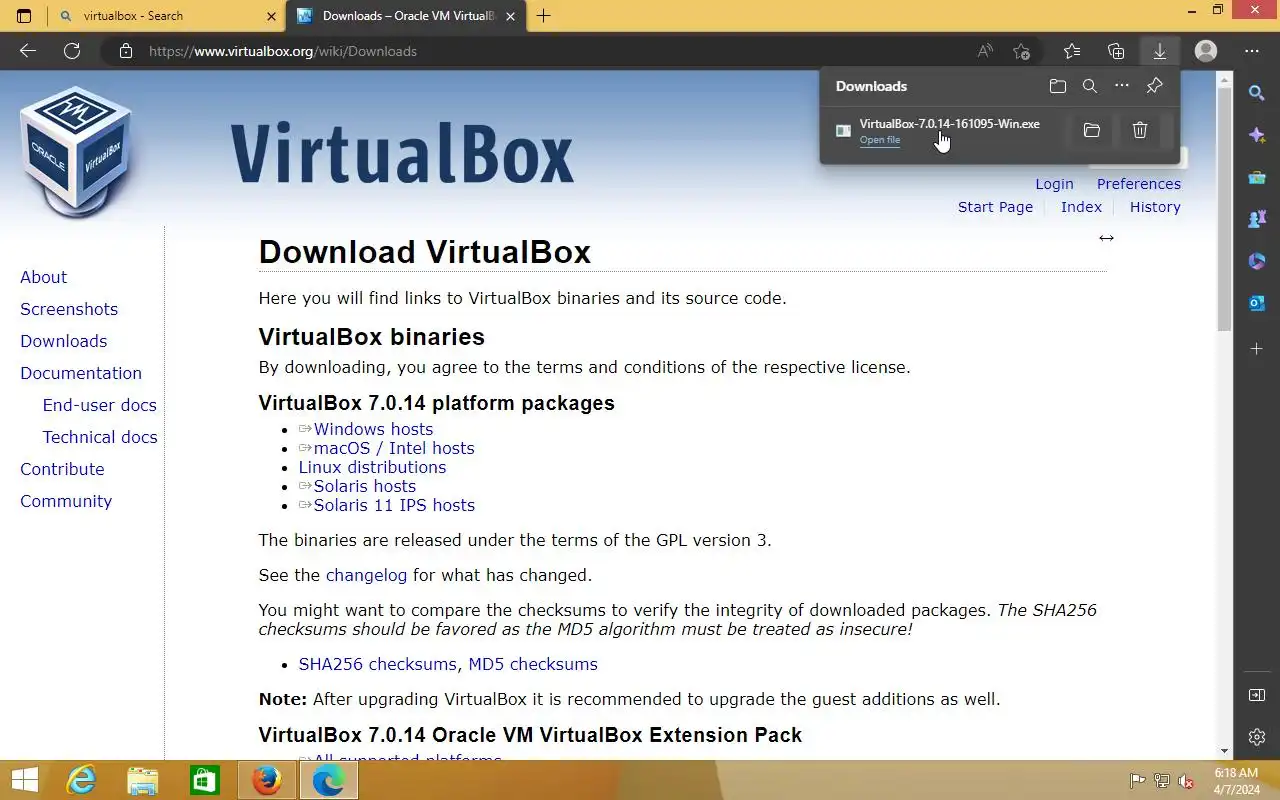The image size is (1280, 800).
Task: Open Screenshots in the left navigation
Action: click(x=69, y=309)
